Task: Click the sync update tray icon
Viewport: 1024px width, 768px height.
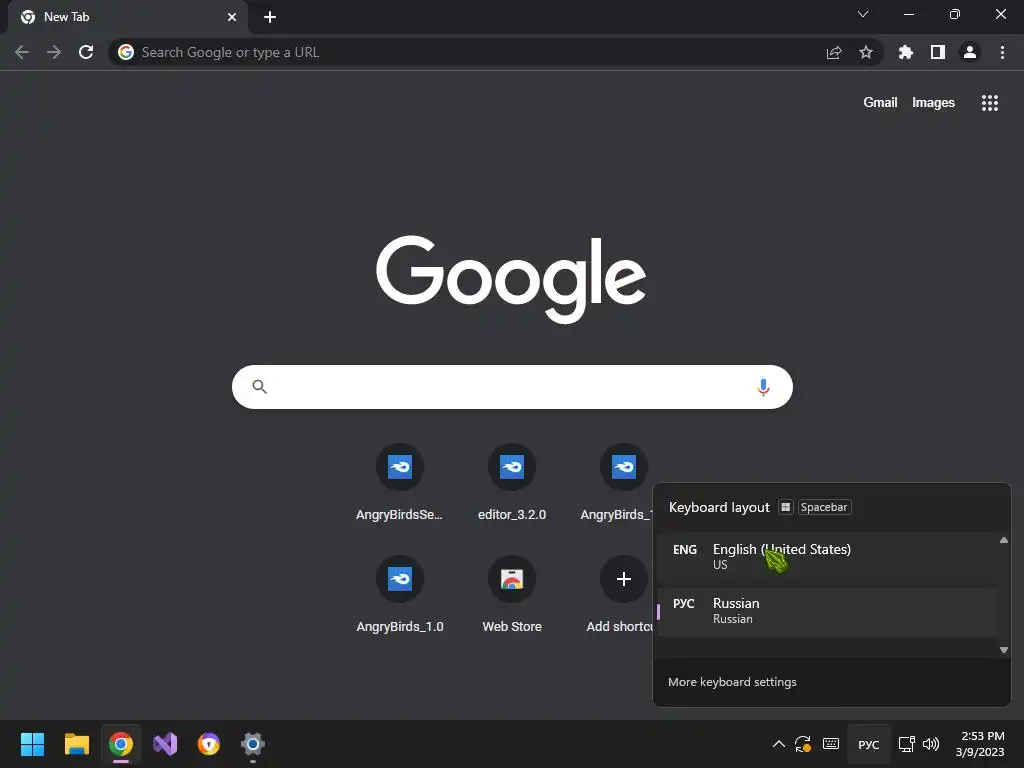Action: (x=803, y=744)
